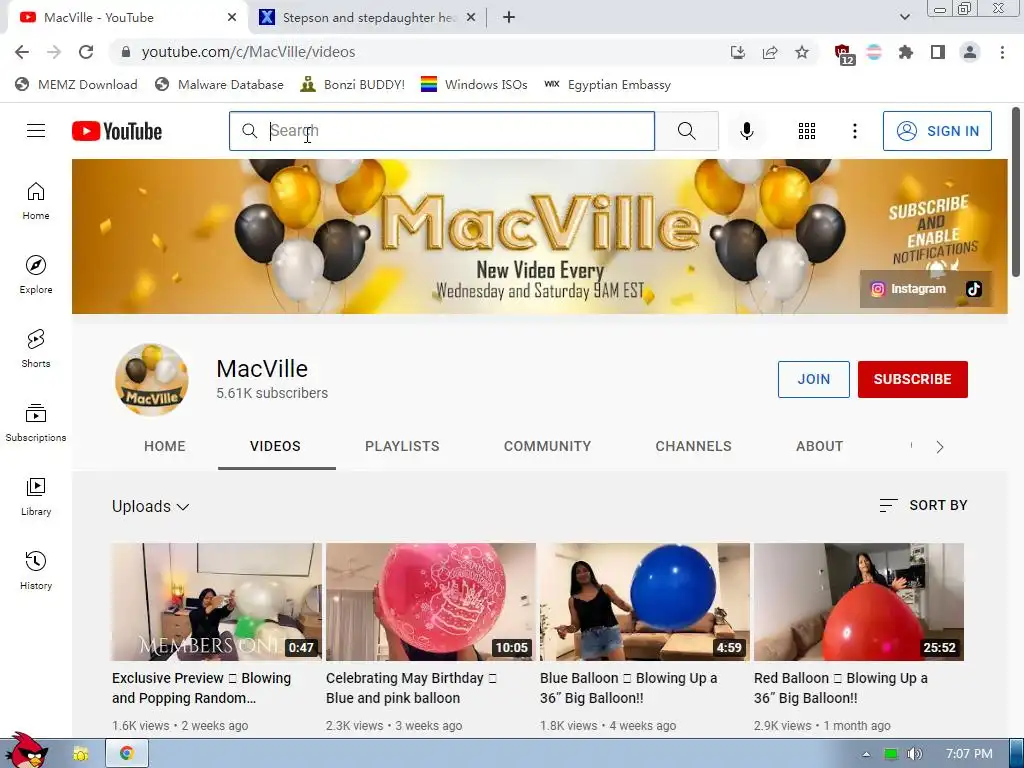The height and width of the screenshot is (768, 1024).
Task: Open the ABOUT tab
Action: click(819, 446)
